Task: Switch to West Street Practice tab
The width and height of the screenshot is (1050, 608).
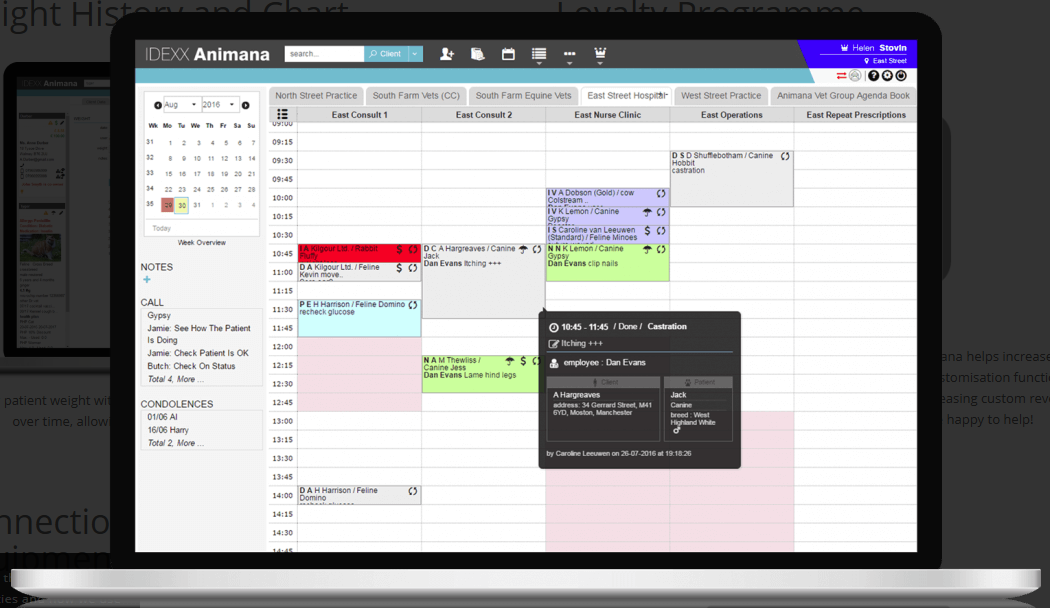Action: (721, 96)
